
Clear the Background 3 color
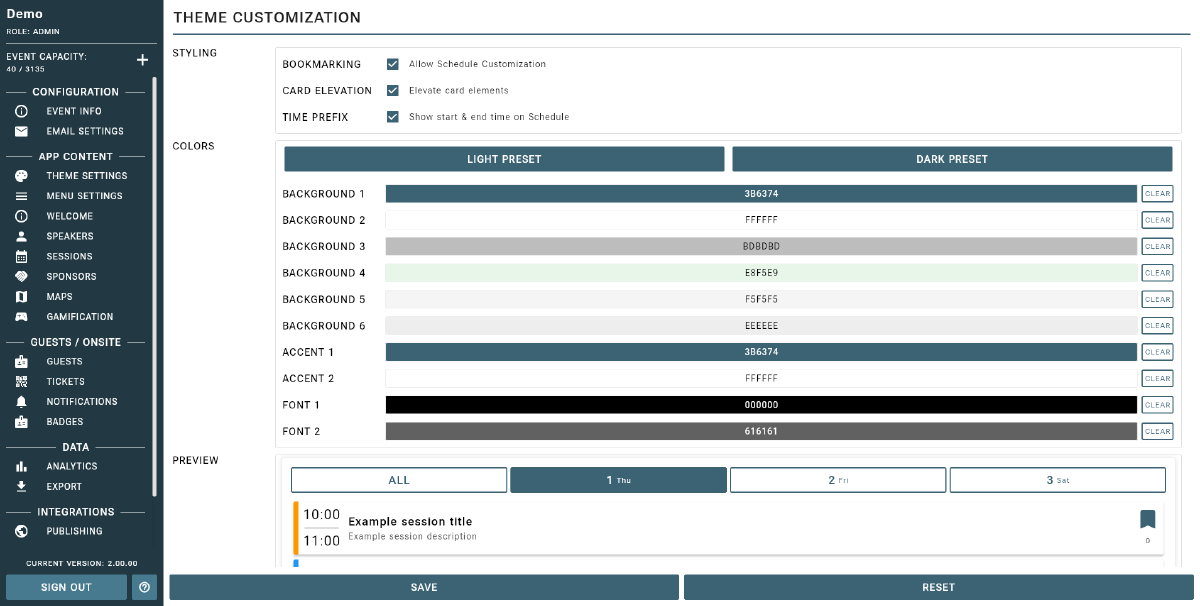point(1157,246)
